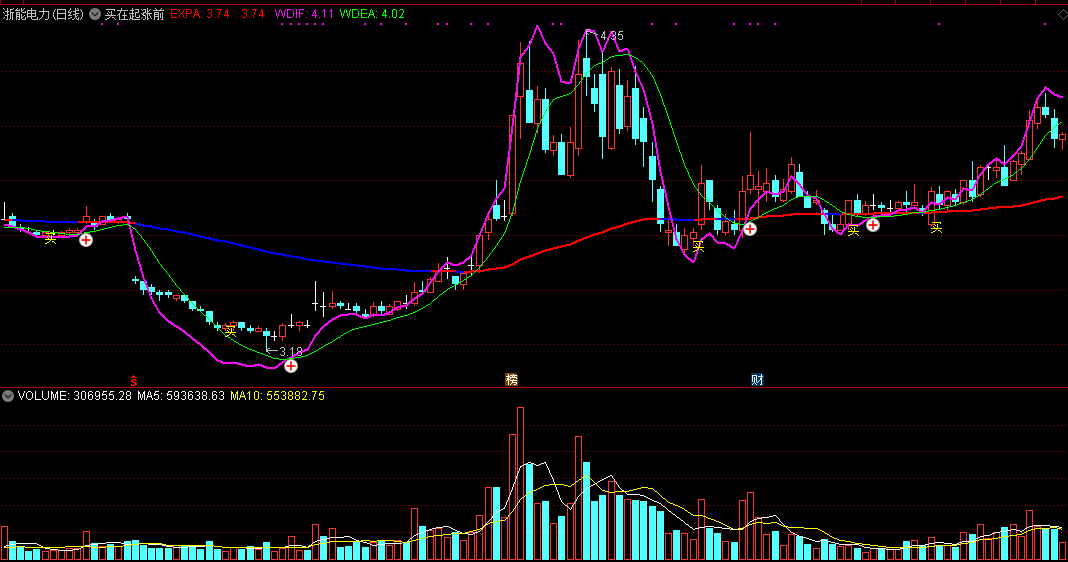
Task: Select the 3.18 low price label
Action: click(x=291, y=352)
